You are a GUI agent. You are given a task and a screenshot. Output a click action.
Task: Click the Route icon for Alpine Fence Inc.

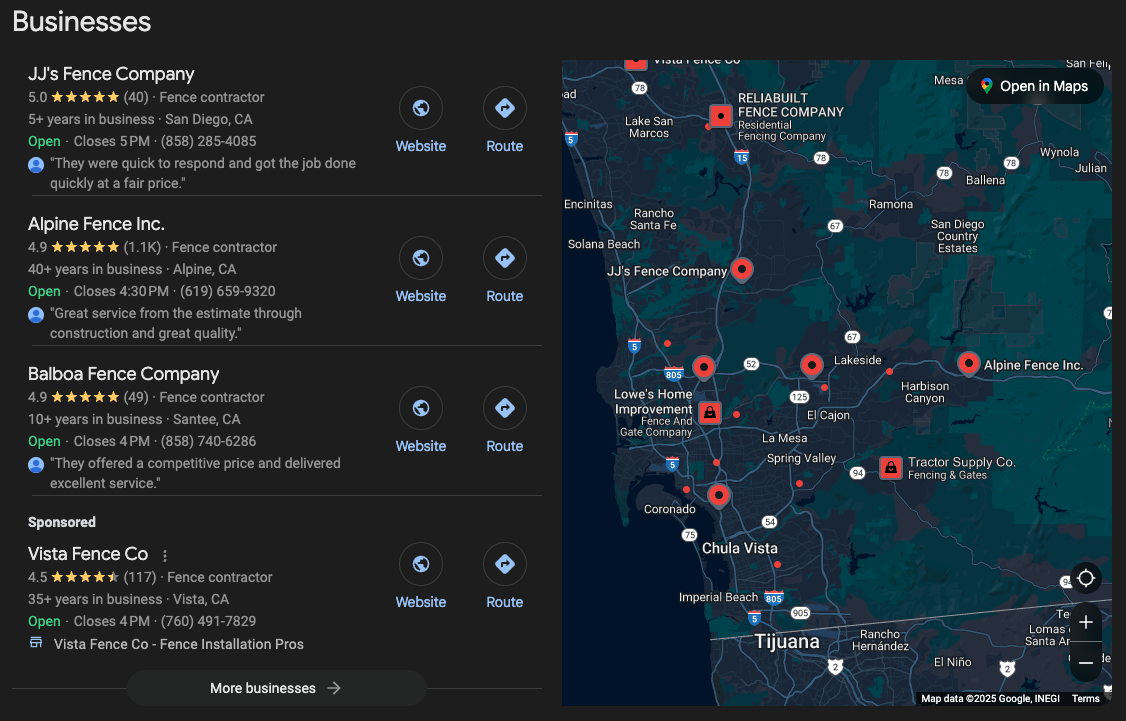504,257
